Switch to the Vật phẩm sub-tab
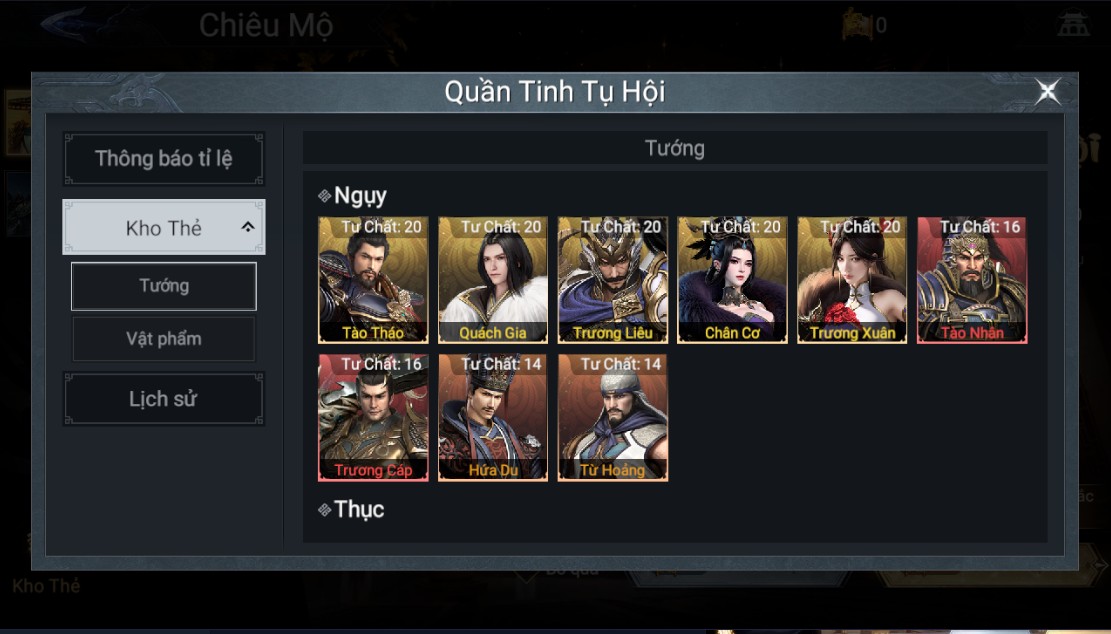 point(164,339)
